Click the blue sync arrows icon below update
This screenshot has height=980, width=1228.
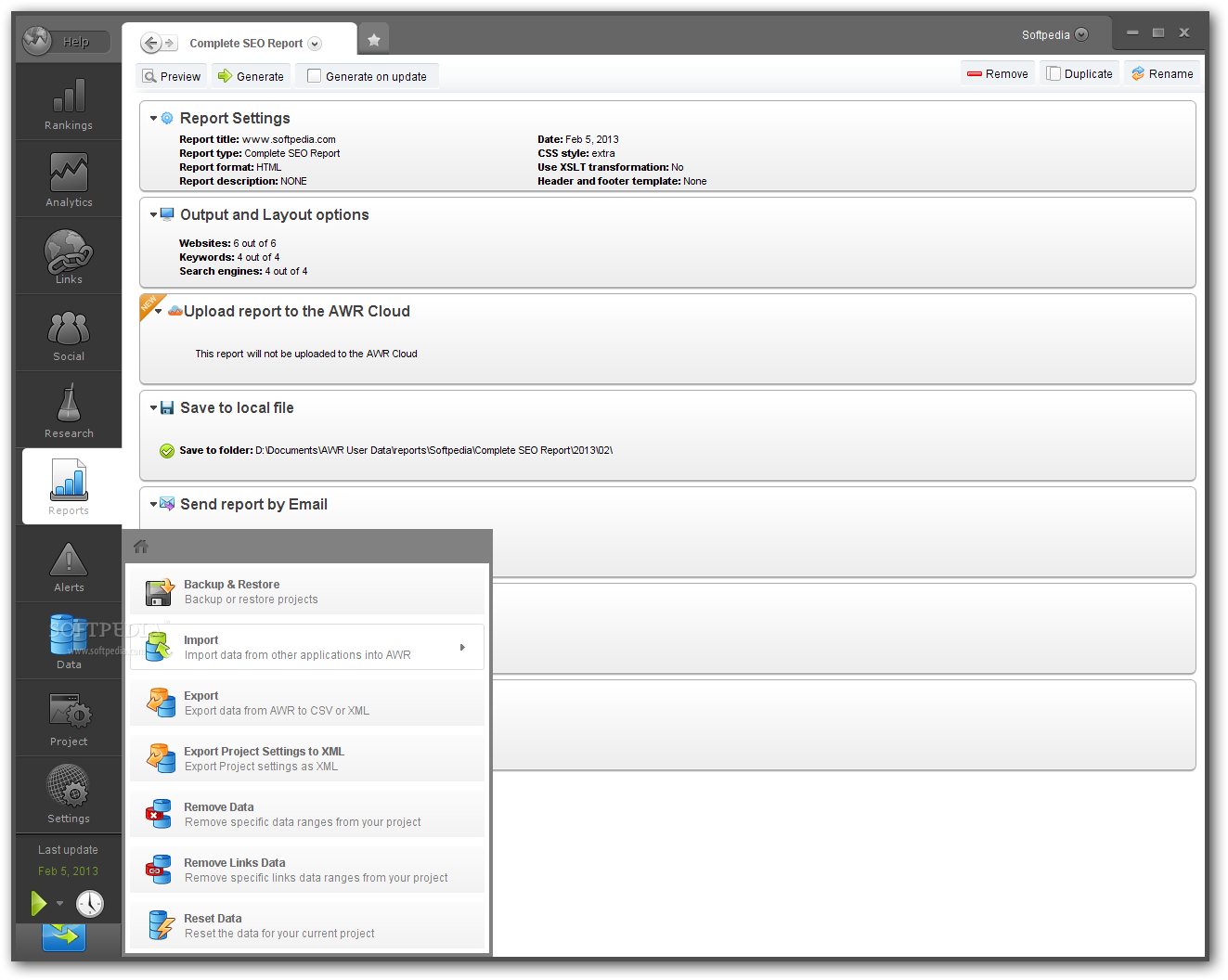(64, 936)
